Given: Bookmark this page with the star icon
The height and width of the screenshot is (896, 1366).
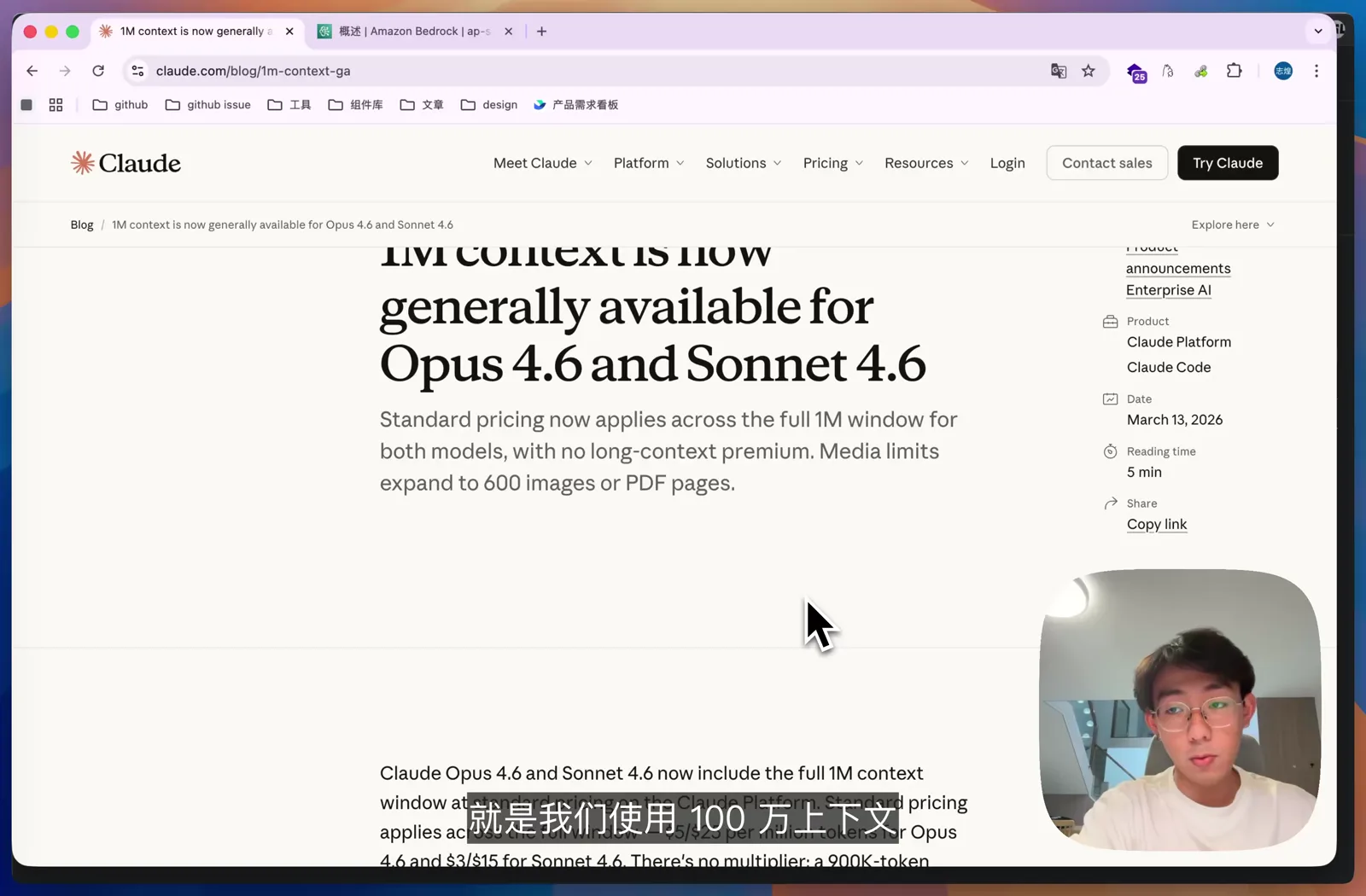Looking at the screenshot, I should [x=1089, y=71].
